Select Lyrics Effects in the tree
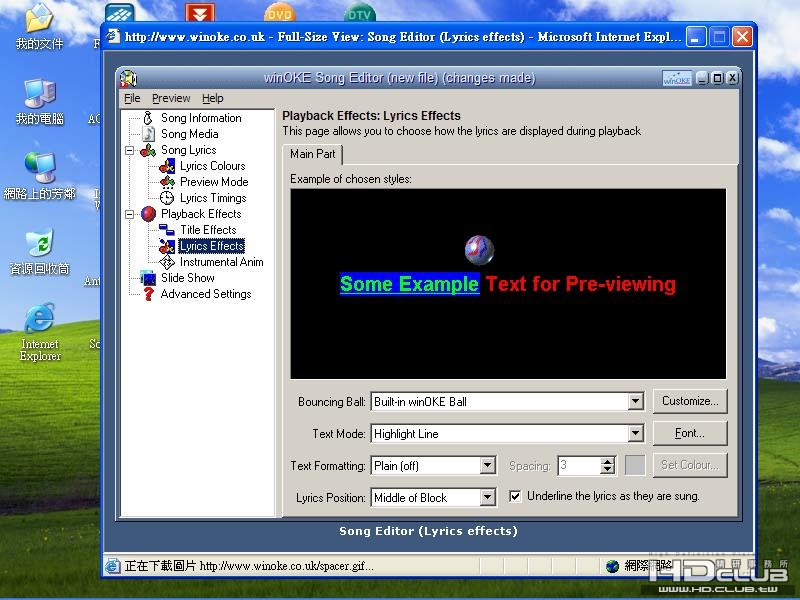Viewport: 800px width, 600px height. point(211,246)
